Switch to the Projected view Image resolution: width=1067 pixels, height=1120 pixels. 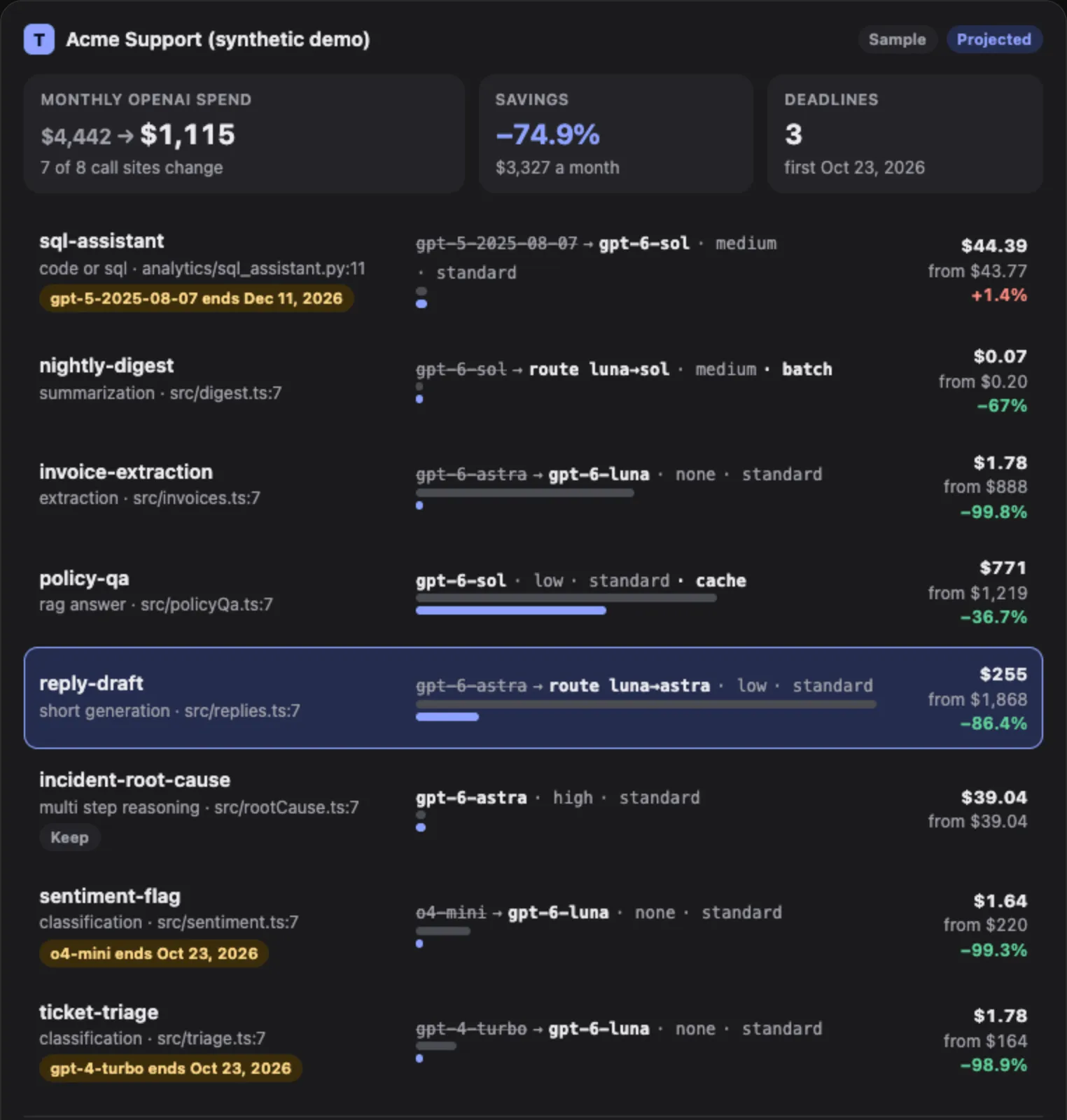(x=993, y=39)
